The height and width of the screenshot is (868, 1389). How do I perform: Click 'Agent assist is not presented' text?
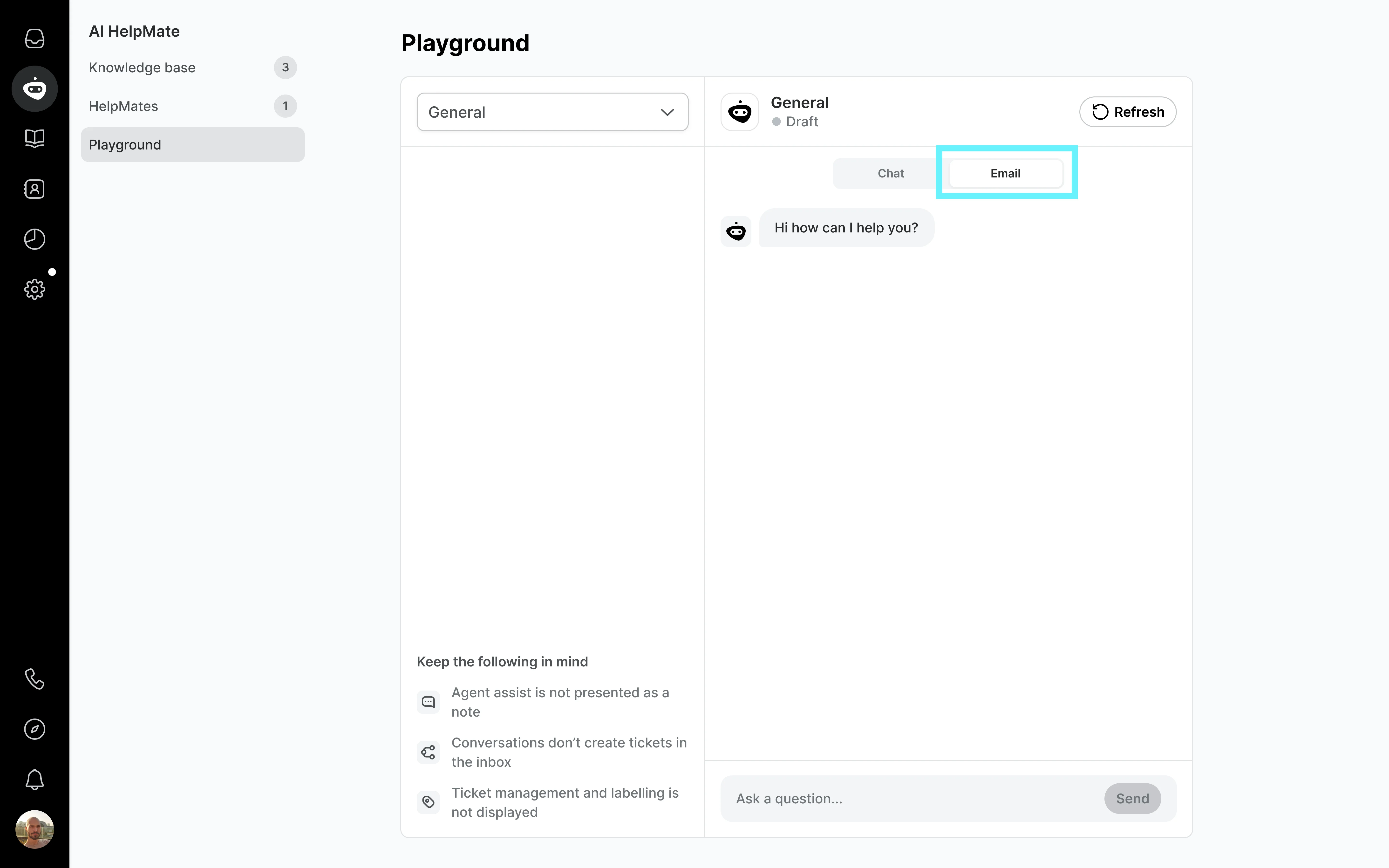pyautogui.click(x=560, y=702)
